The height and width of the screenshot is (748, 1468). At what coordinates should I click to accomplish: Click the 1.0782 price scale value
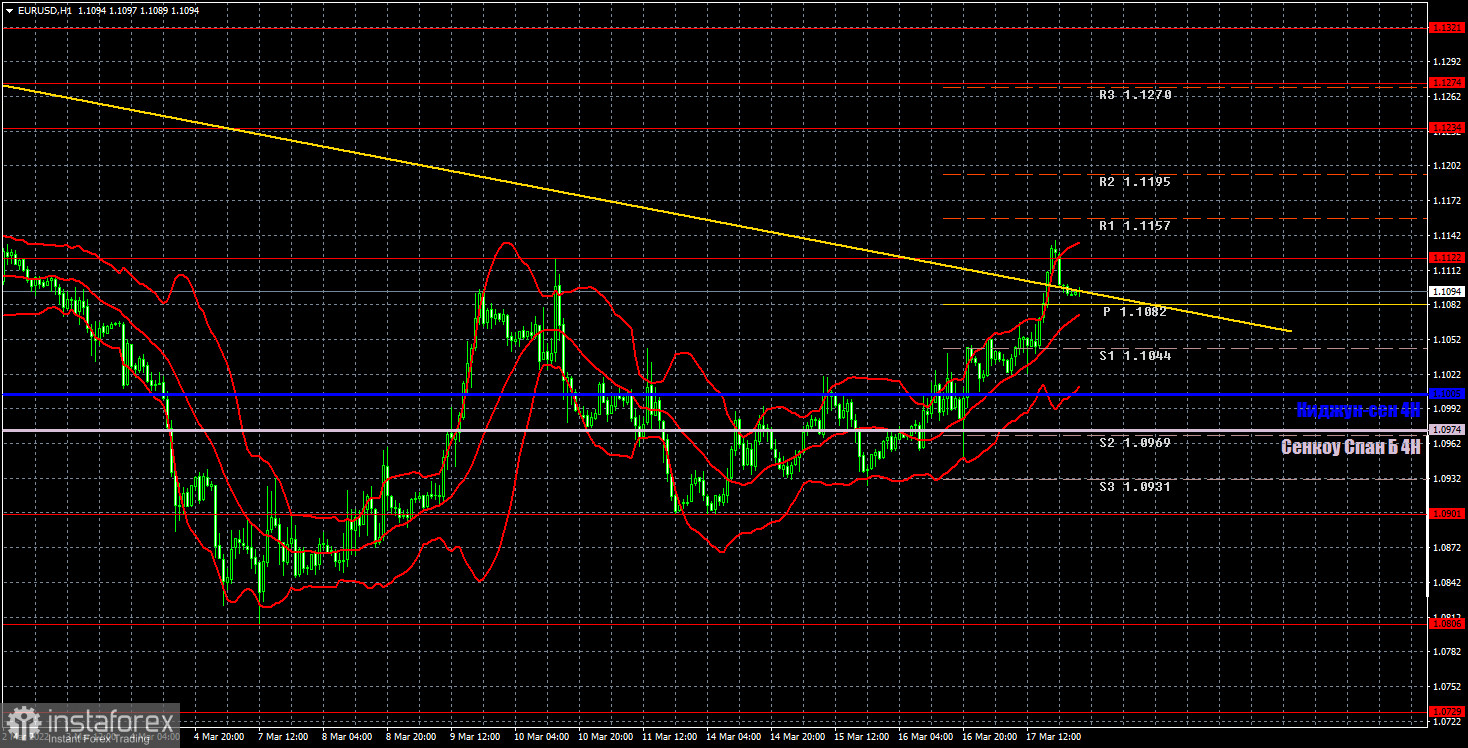click(x=1446, y=652)
